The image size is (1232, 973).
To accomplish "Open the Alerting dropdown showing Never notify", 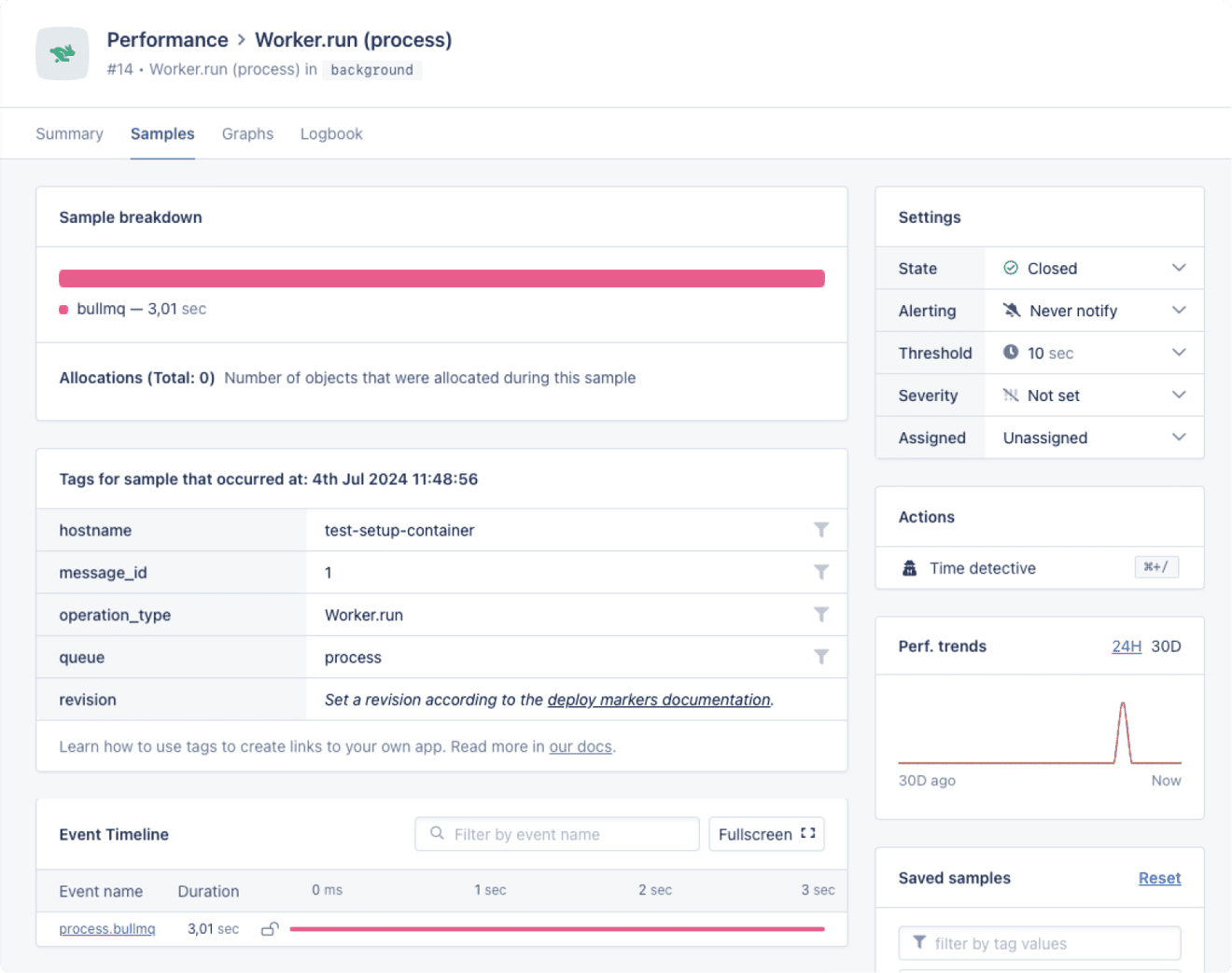I will 1094,311.
